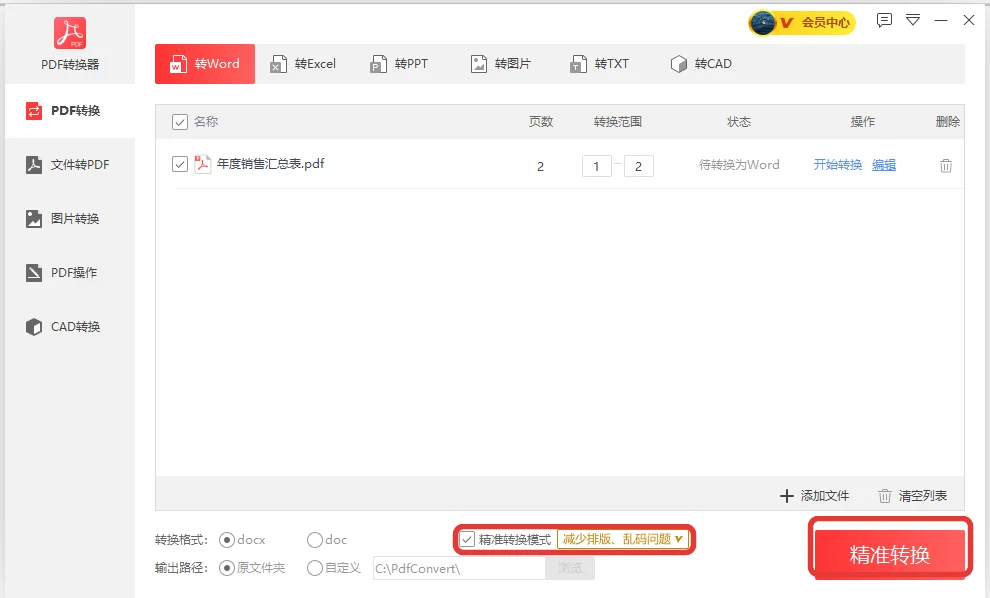Toggle the 精准转换模式 checkbox
This screenshot has width=990, height=598.
click(467, 539)
